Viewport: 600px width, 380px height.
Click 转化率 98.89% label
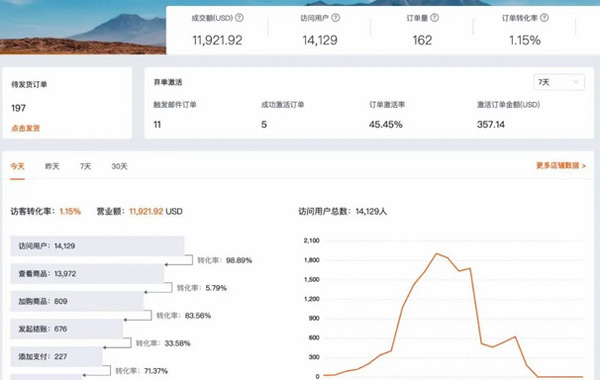[225, 260]
